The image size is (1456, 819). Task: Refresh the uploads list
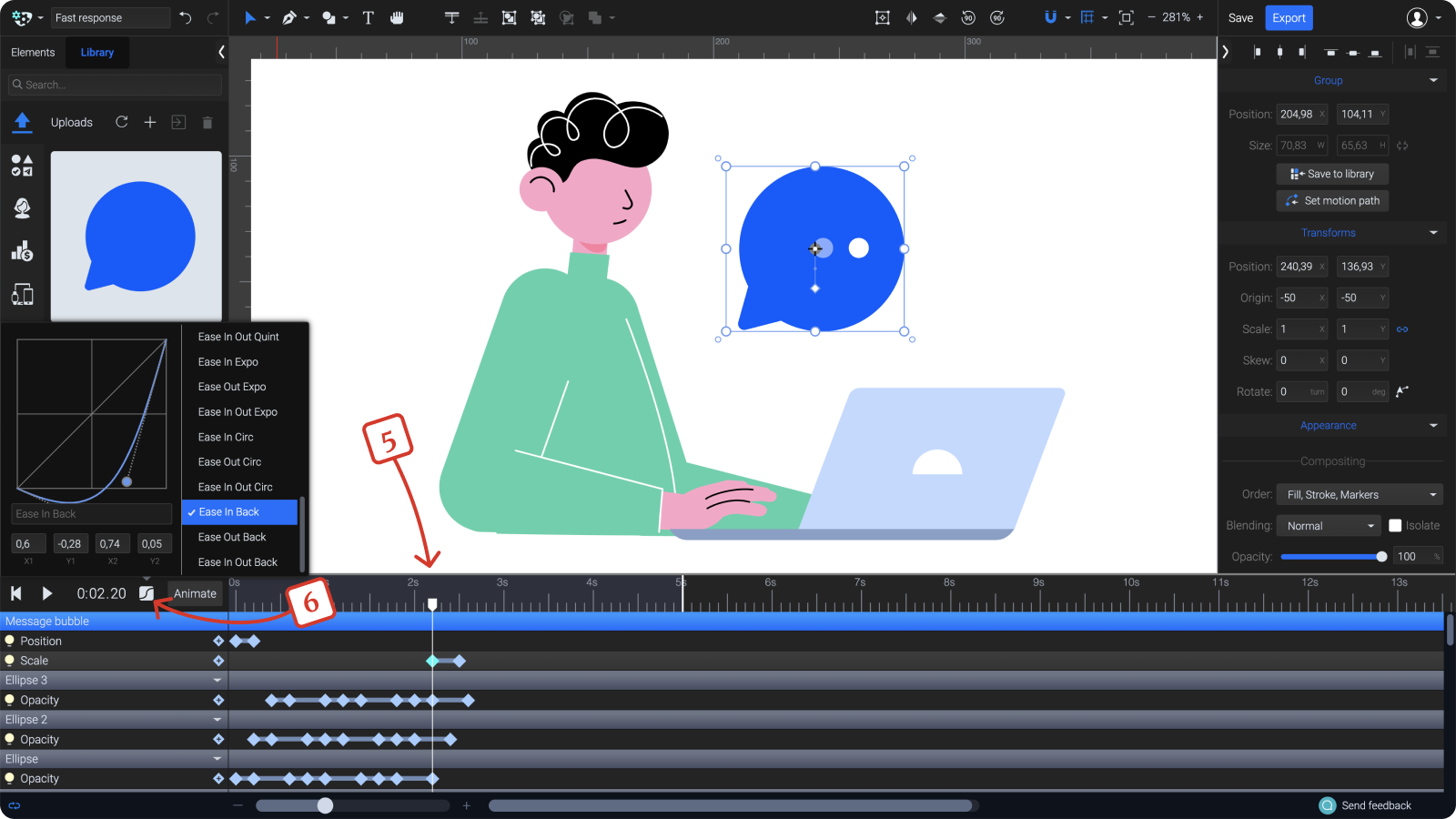[121, 122]
